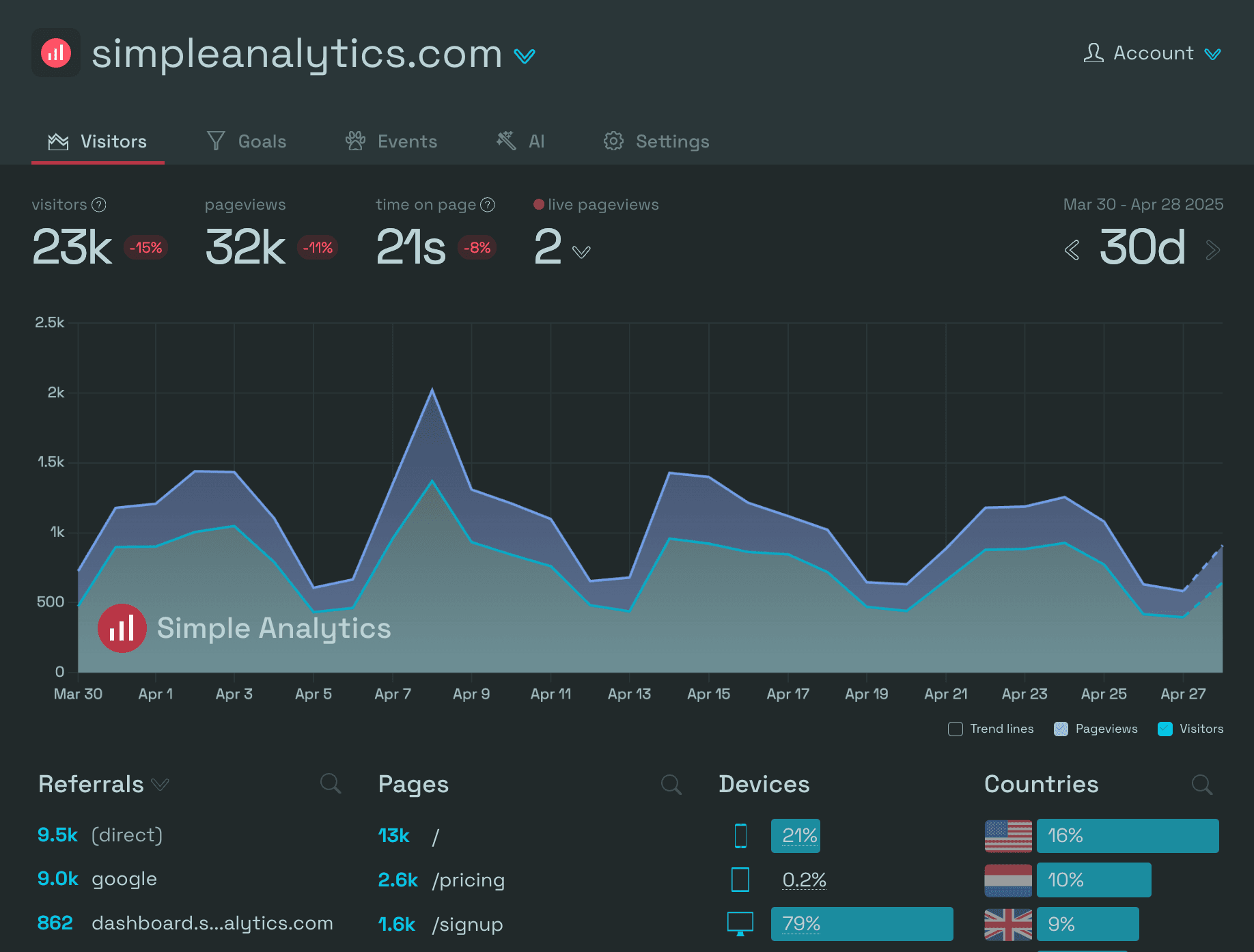Open the /pricing page link
The height and width of the screenshot is (952, 1254).
(x=469, y=880)
